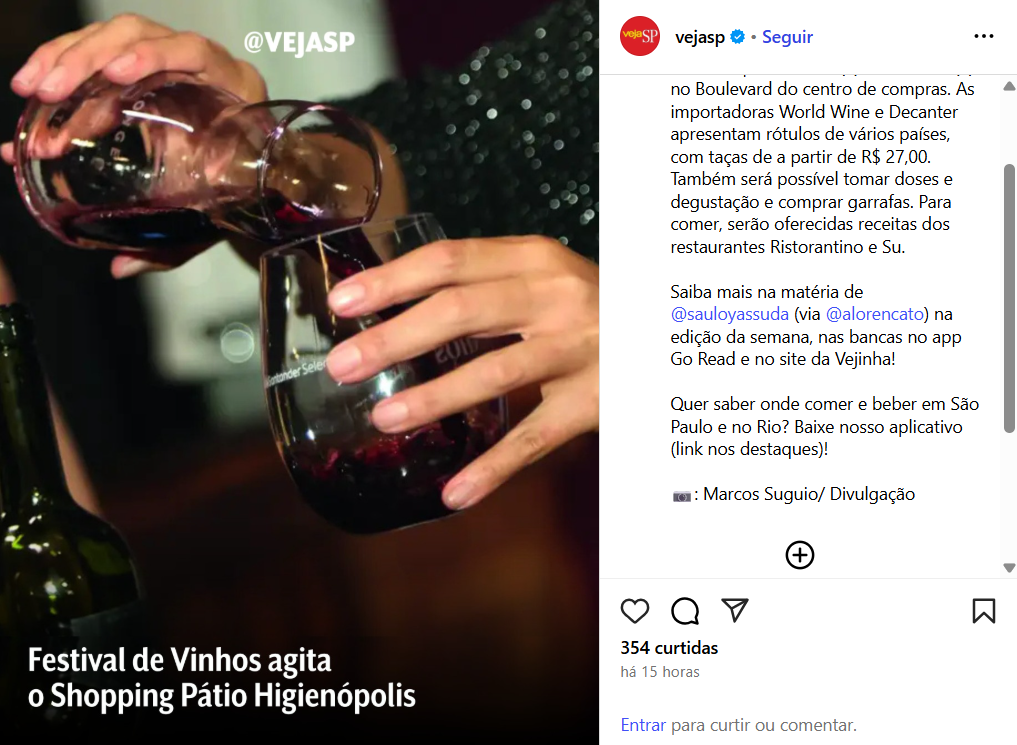The height and width of the screenshot is (745, 1017).
Task: Open the vejasp username link
Action: [700, 37]
